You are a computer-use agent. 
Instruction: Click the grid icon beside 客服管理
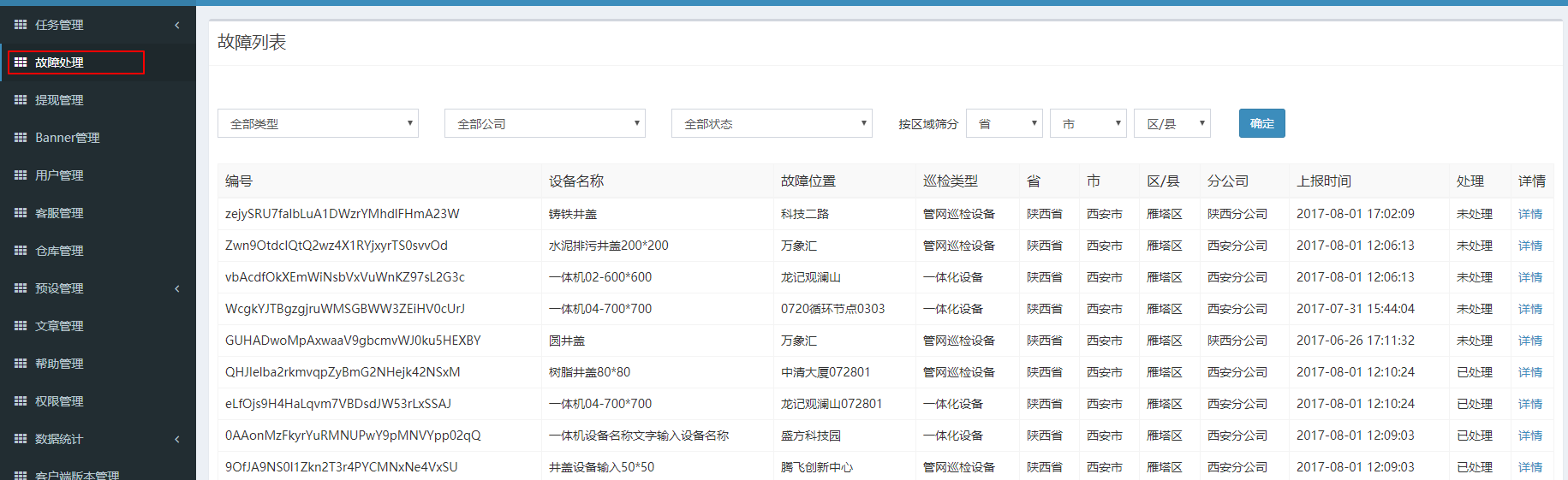coord(21,213)
